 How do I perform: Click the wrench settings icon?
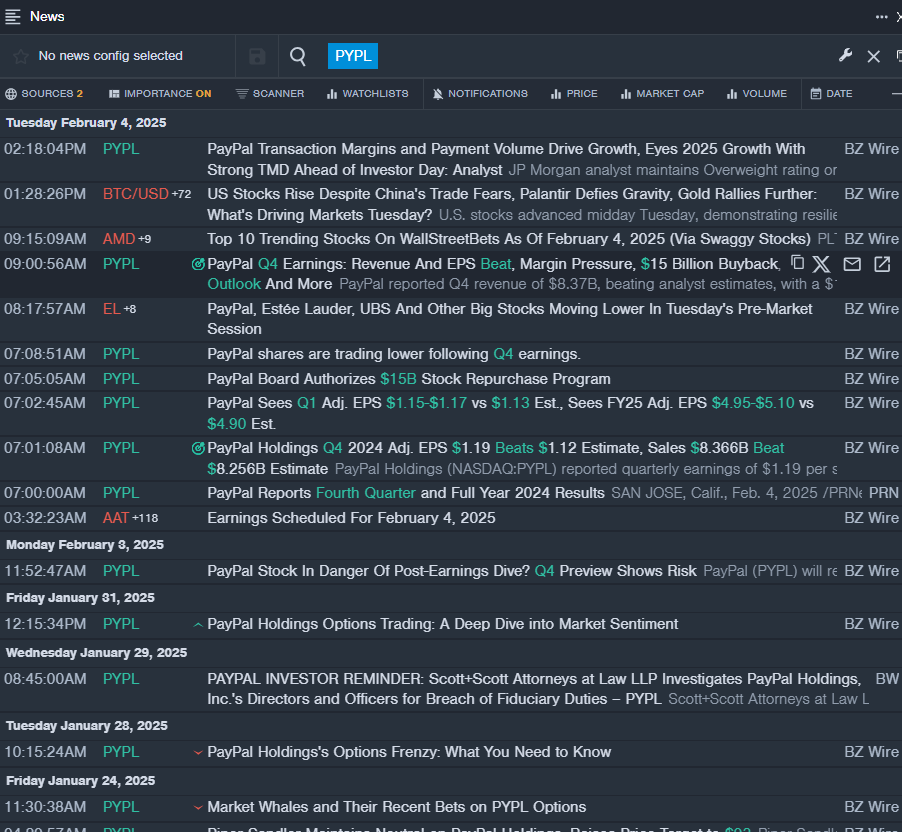coord(845,56)
